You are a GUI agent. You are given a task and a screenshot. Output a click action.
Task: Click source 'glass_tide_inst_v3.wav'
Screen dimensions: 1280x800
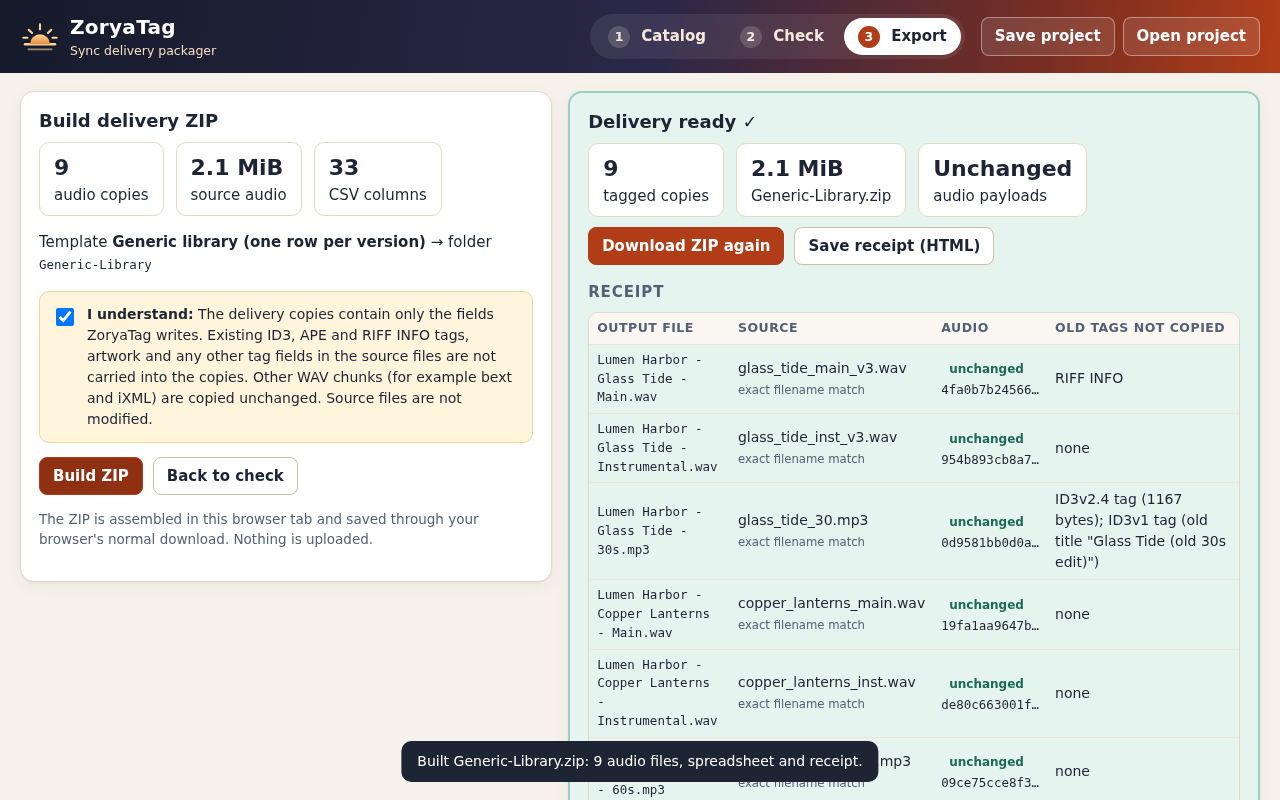click(817, 437)
